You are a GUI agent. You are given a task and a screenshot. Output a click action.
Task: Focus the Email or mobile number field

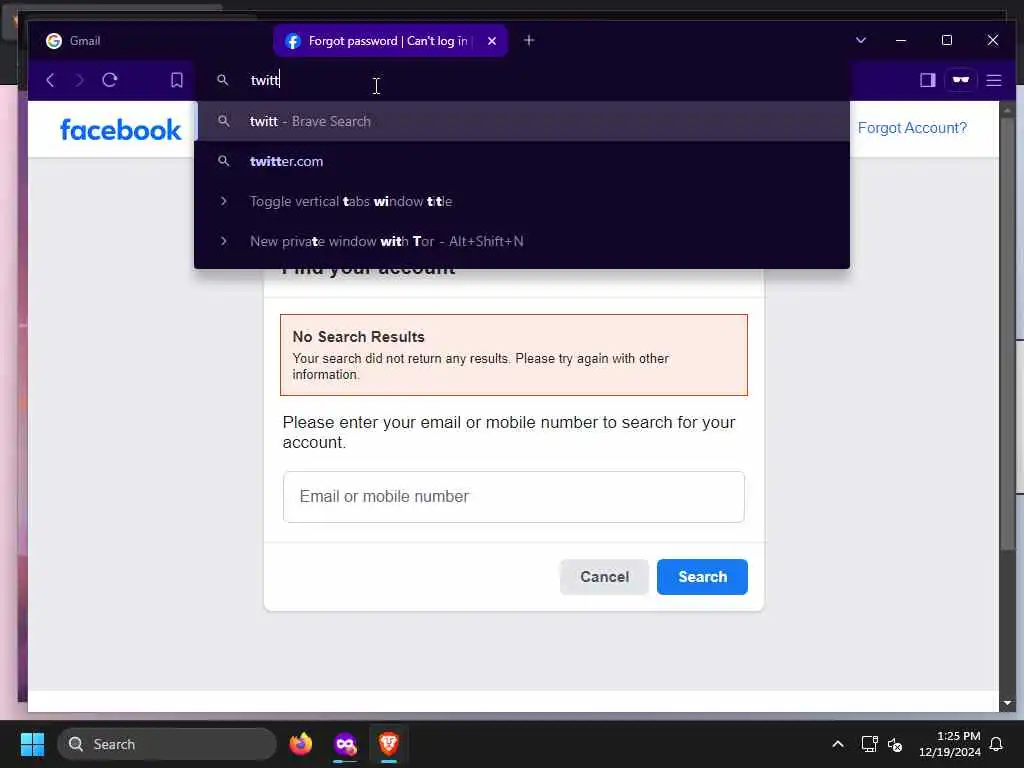click(x=513, y=496)
